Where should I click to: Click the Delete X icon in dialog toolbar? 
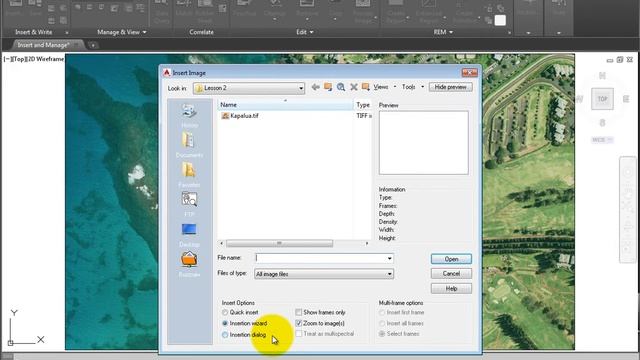[354, 87]
